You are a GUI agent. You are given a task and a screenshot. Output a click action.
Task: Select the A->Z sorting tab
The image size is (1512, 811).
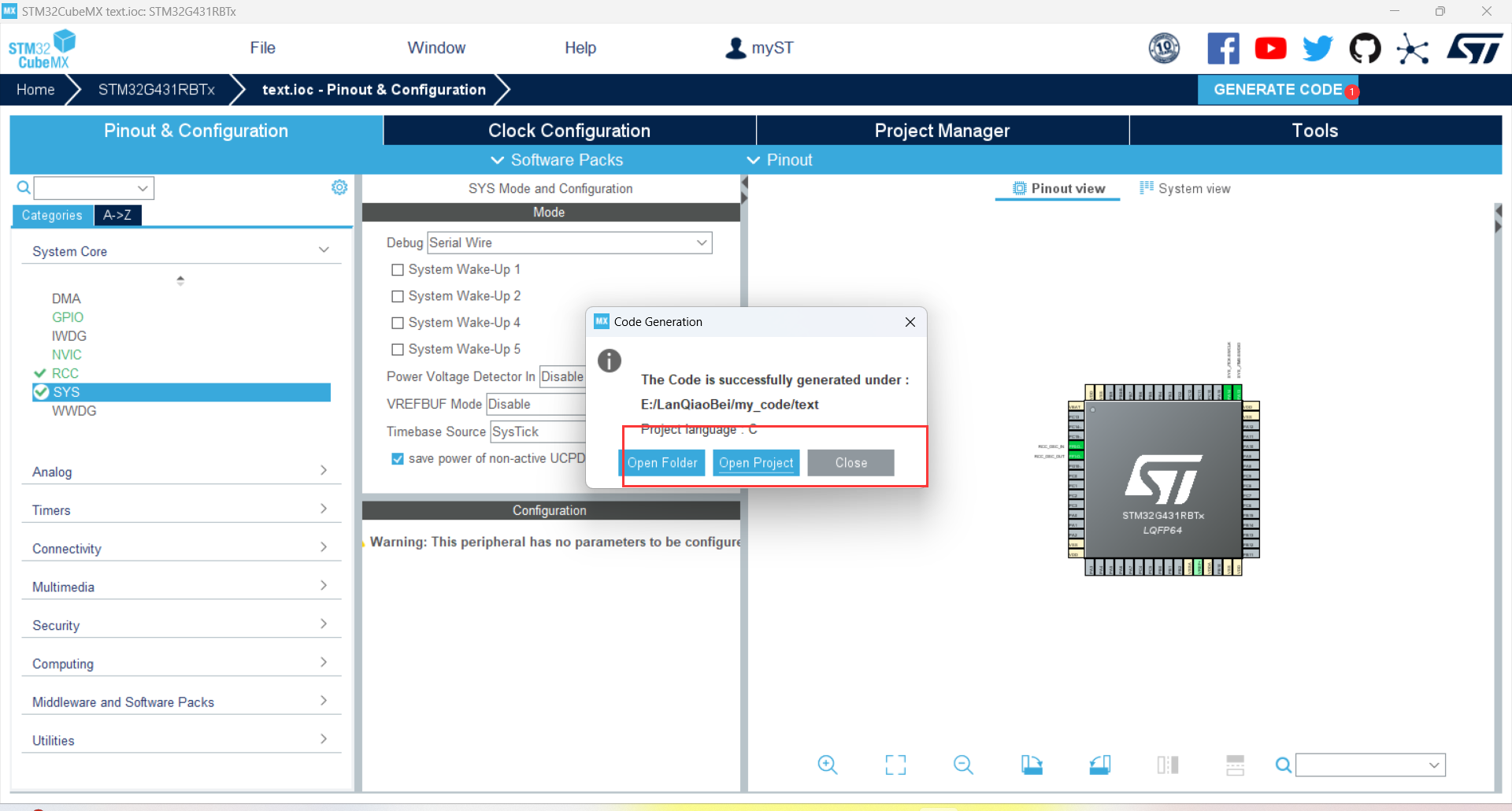pyautogui.click(x=117, y=215)
